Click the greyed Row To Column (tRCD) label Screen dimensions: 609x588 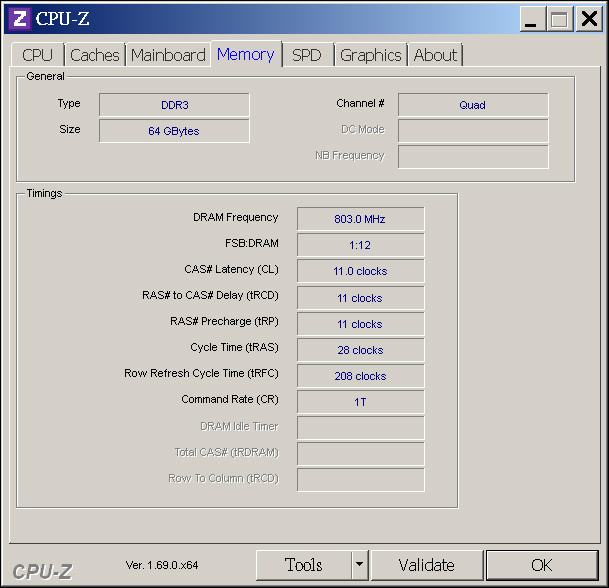click(x=224, y=478)
